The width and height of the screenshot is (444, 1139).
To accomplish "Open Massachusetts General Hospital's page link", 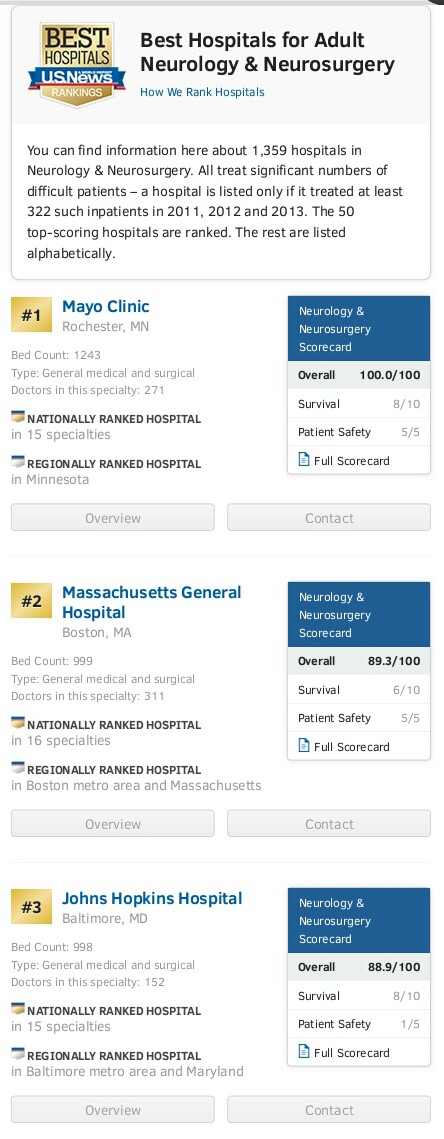I will [x=151, y=602].
